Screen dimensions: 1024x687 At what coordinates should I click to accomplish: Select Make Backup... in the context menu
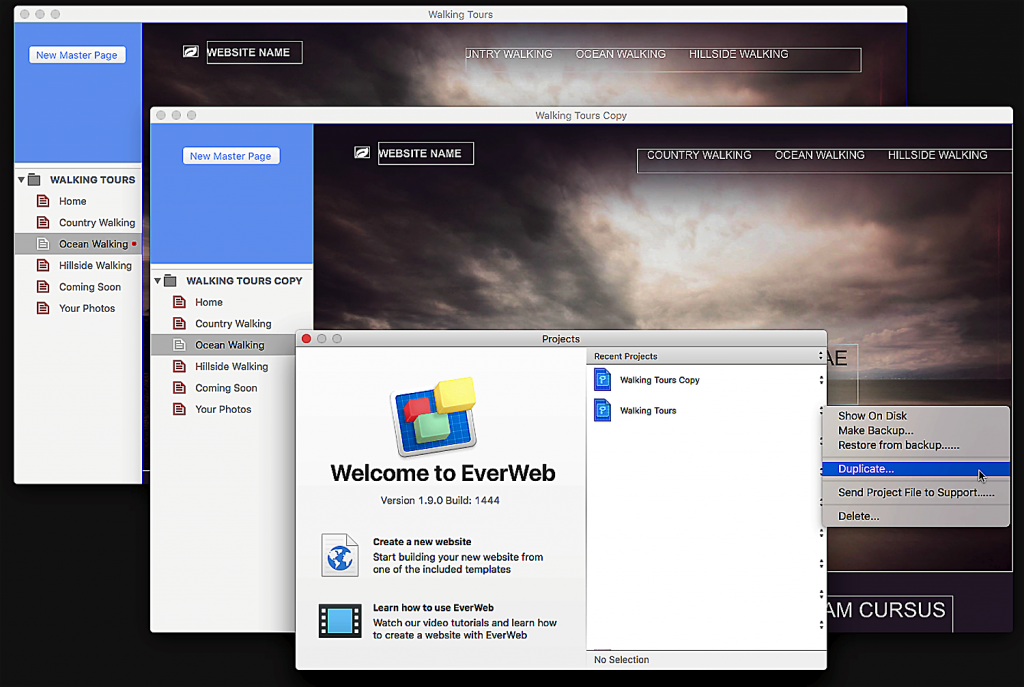875,430
